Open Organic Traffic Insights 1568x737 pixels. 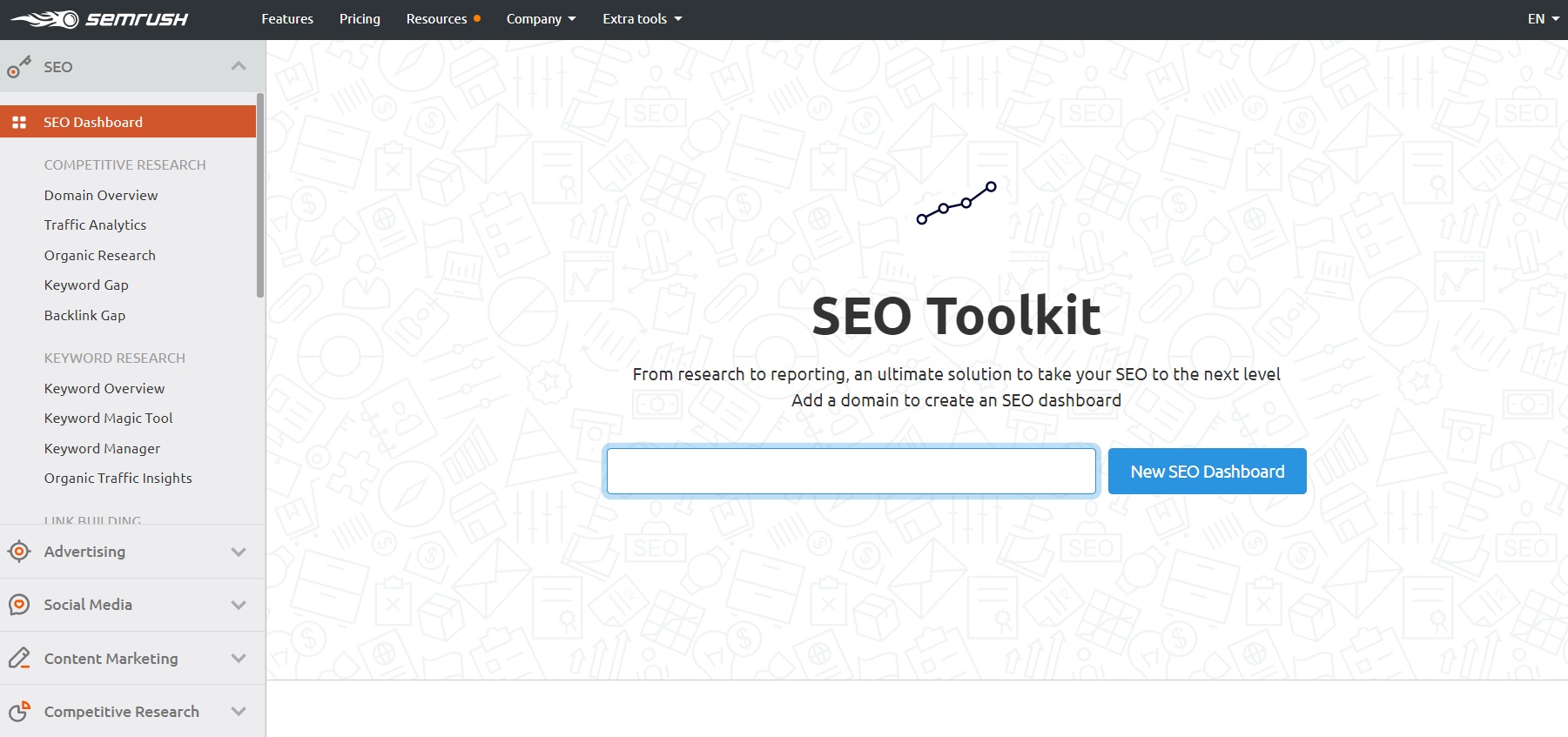click(x=118, y=479)
